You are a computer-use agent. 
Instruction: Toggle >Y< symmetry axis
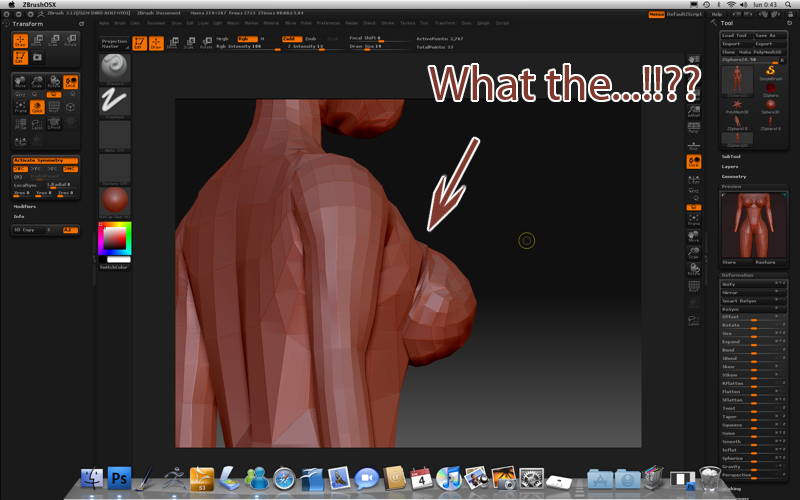(36, 168)
